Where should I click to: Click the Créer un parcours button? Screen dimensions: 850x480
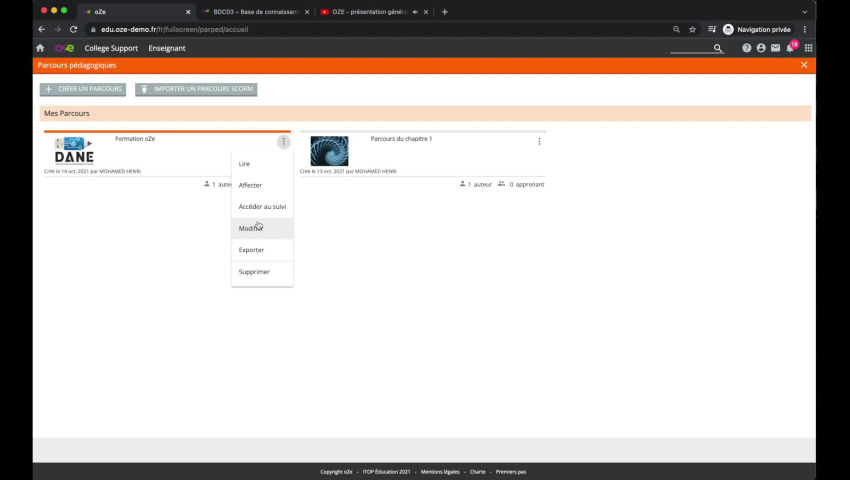[83, 89]
